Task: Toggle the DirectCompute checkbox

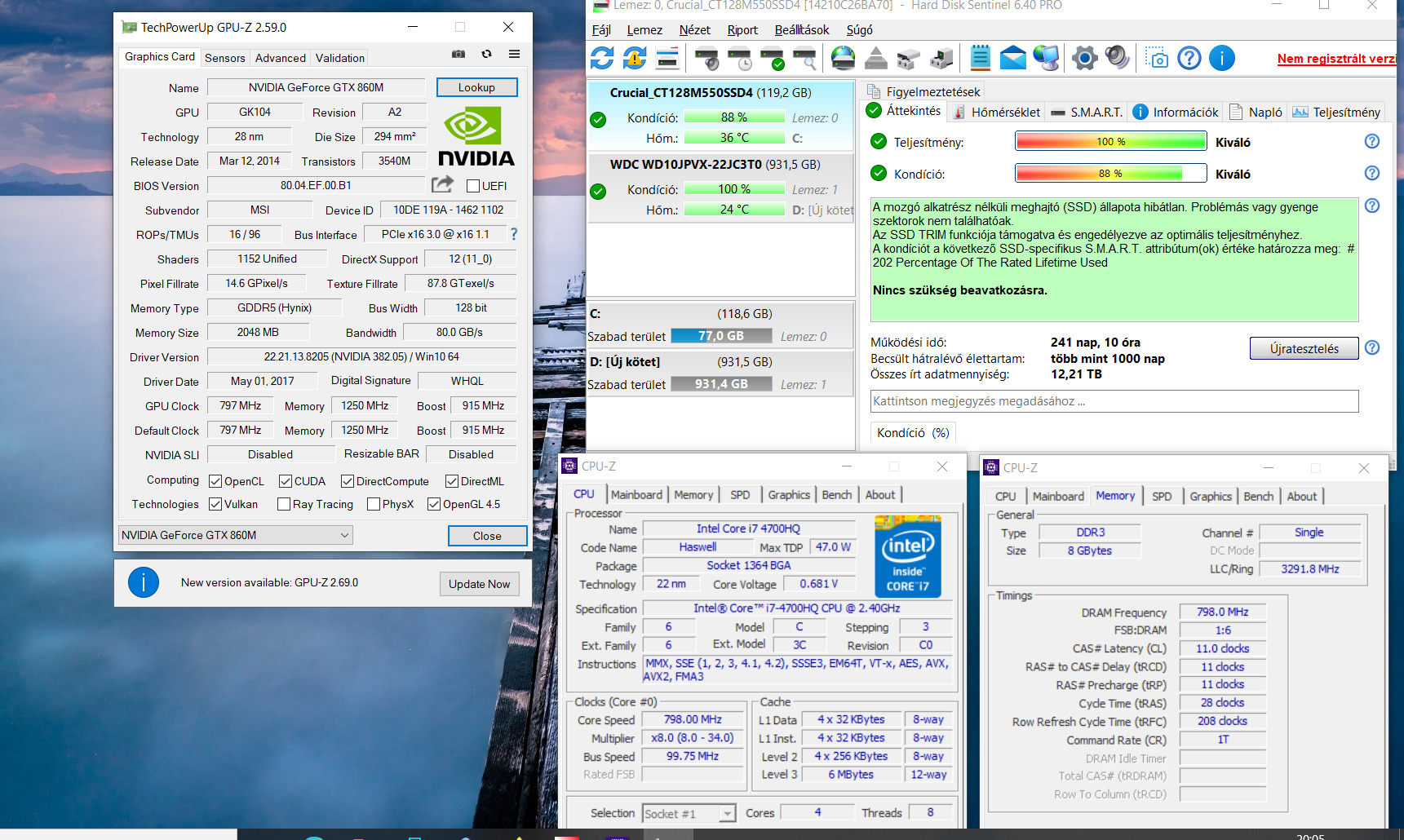Action: tap(348, 481)
